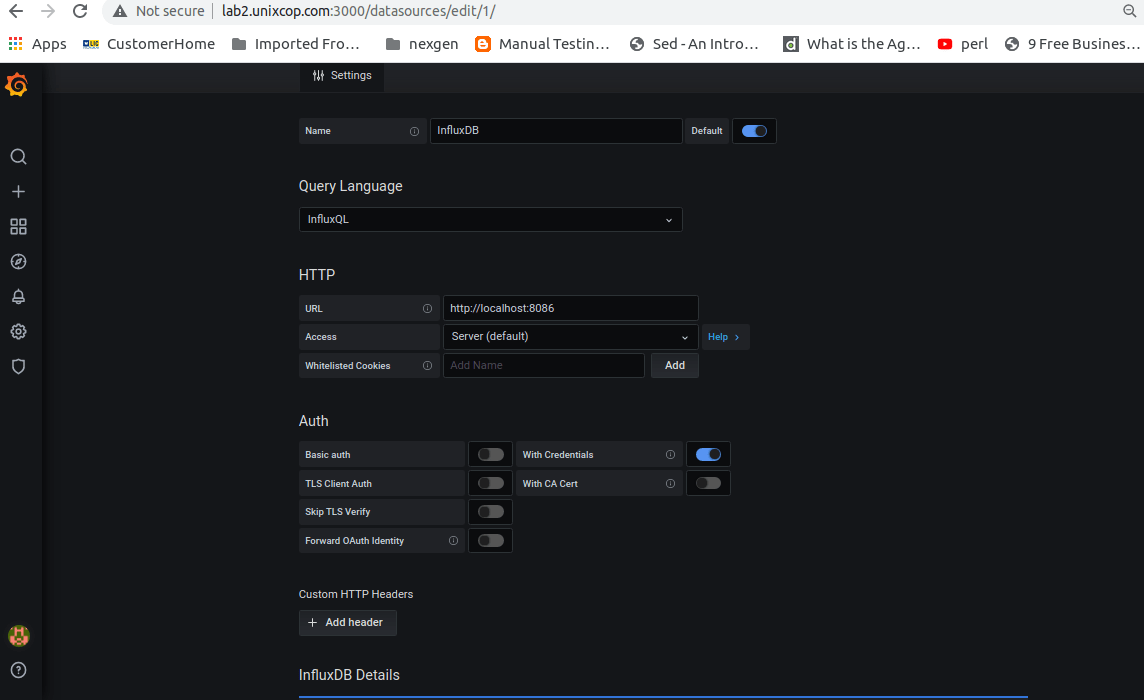Go forward in browser history
This screenshot has width=1144, height=700.
[48, 11]
